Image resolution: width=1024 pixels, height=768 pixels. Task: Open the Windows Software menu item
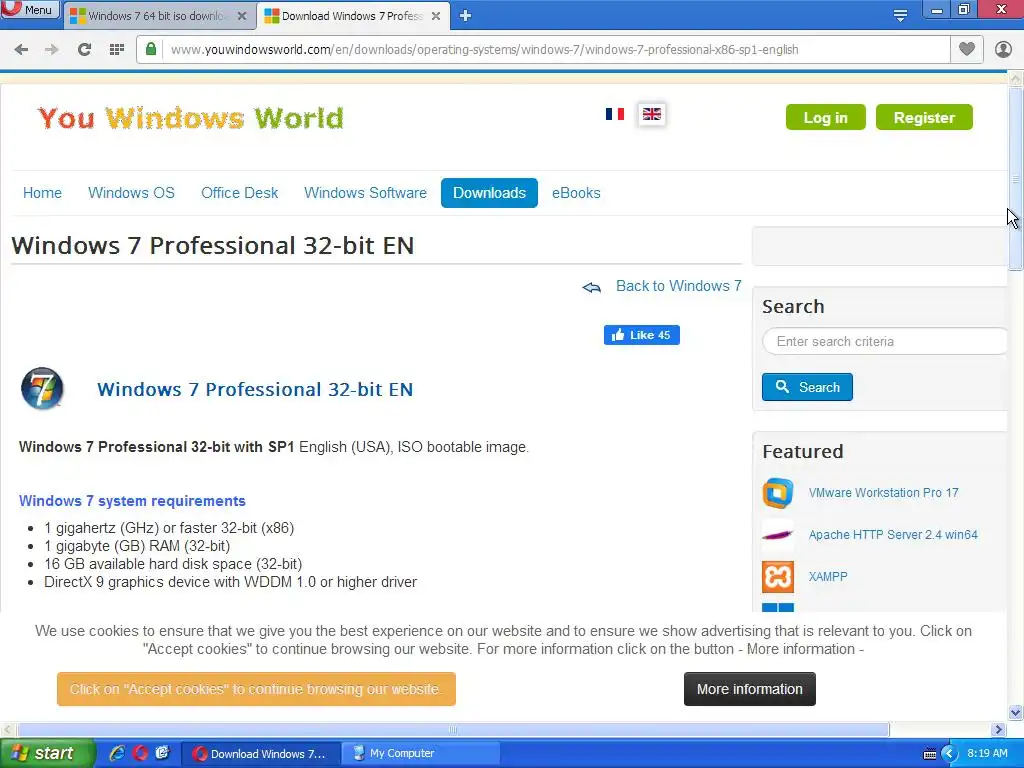tap(365, 193)
